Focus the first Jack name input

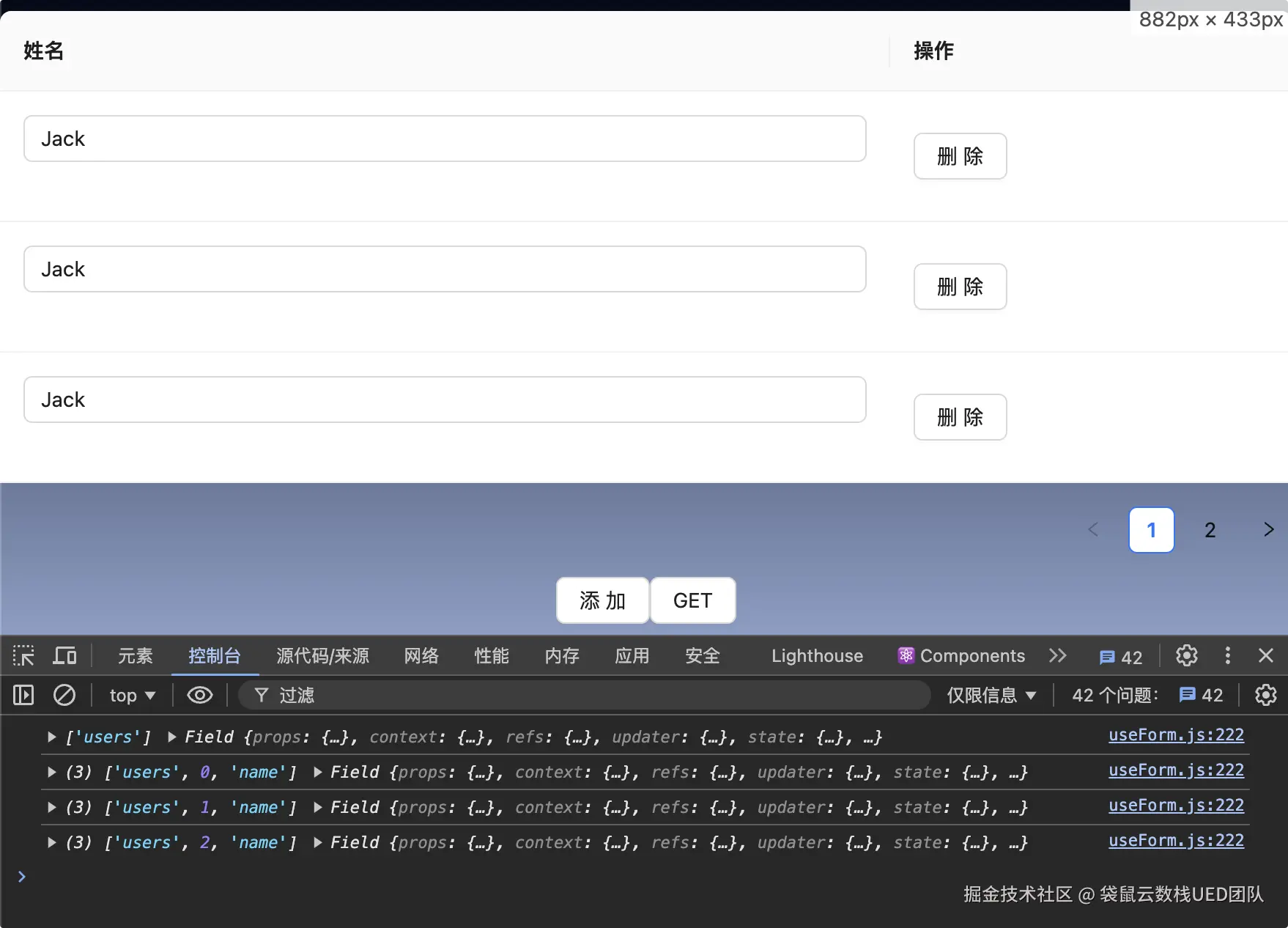point(445,139)
